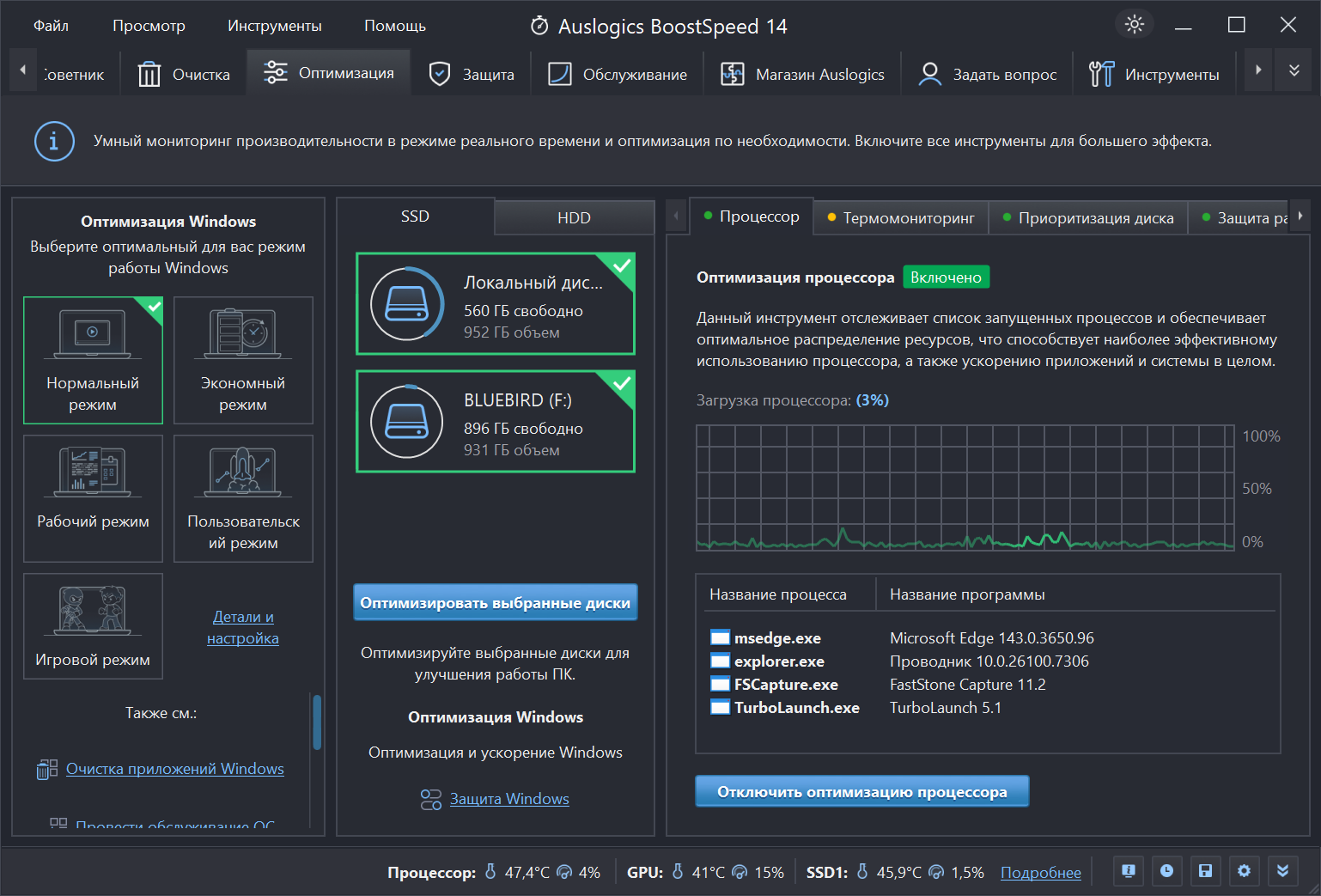Switch to the HDD tab
Screen dimensions: 1321x896
tap(574, 218)
